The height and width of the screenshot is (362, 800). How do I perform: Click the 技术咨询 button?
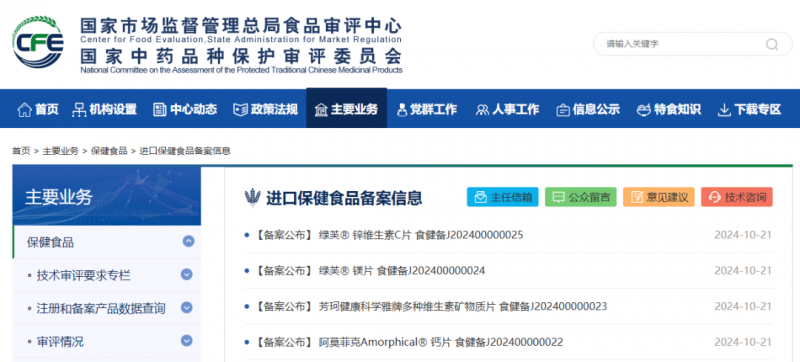coord(737,197)
